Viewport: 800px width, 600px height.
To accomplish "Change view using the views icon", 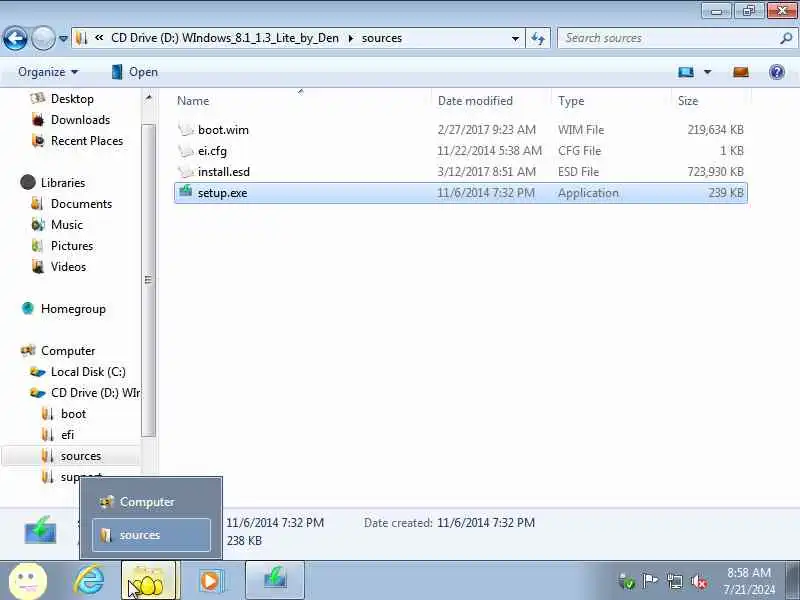I will point(686,72).
